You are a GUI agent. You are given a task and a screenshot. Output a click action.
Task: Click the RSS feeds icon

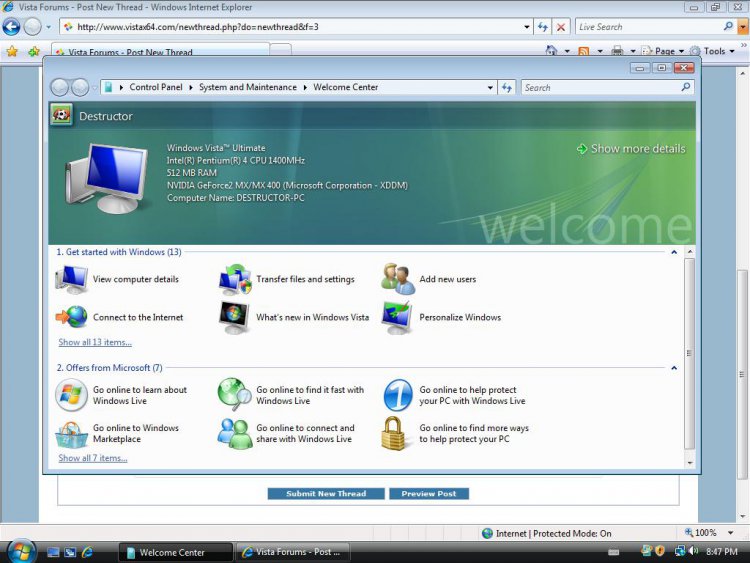pyautogui.click(x=584, y=51)
